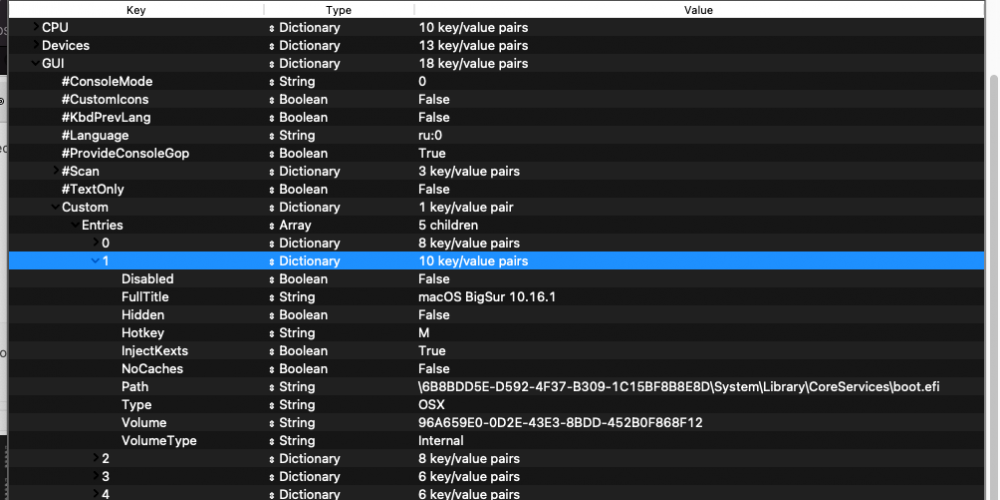Select the Volume key row
Screen dimensions: 1000x500
tap(496, 422)
